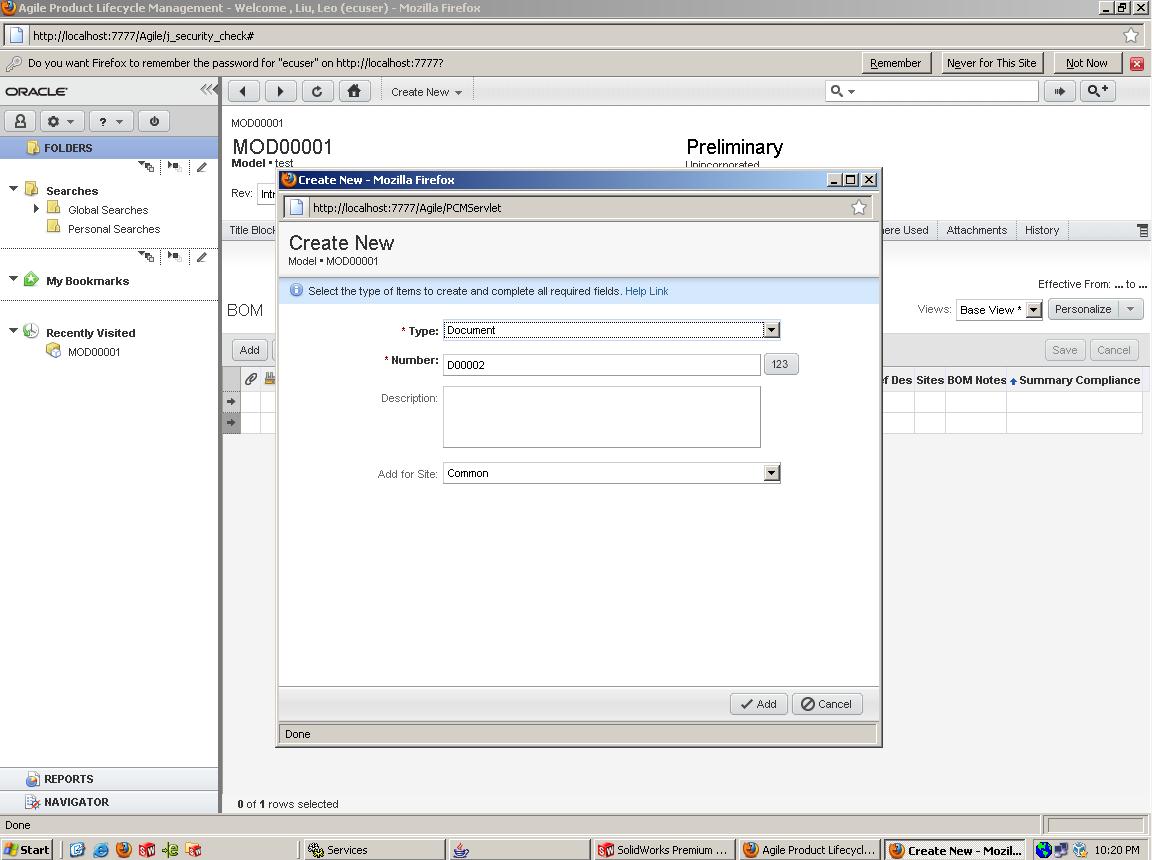Click the quick search magnifier dropdown

coord(843,91)
